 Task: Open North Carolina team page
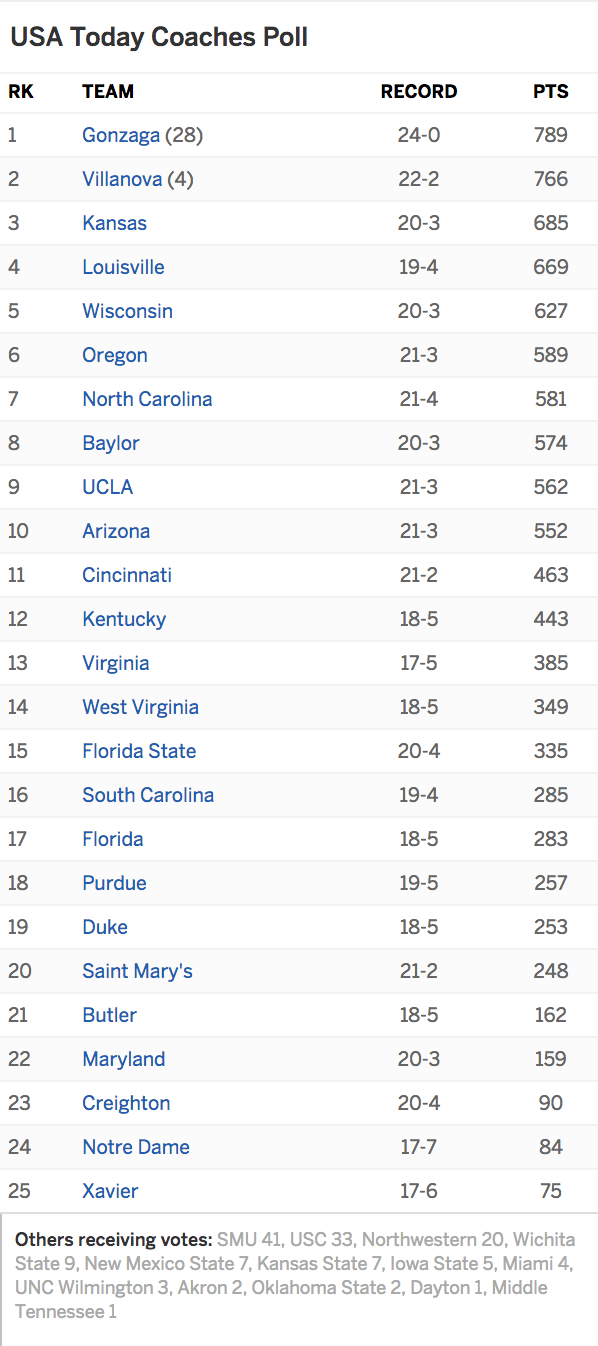pos(147,399)
